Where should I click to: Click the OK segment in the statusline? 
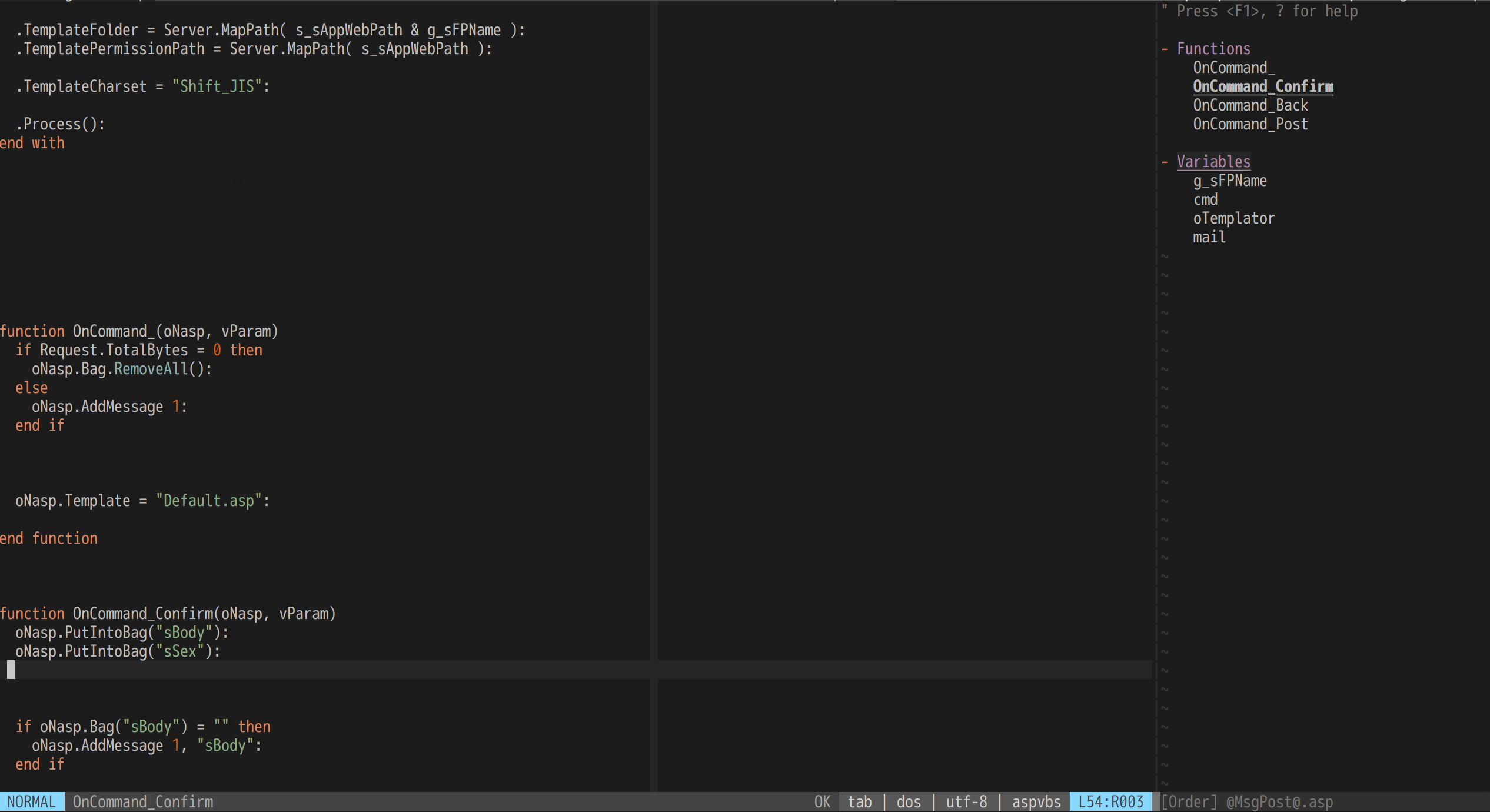[822, 801]
